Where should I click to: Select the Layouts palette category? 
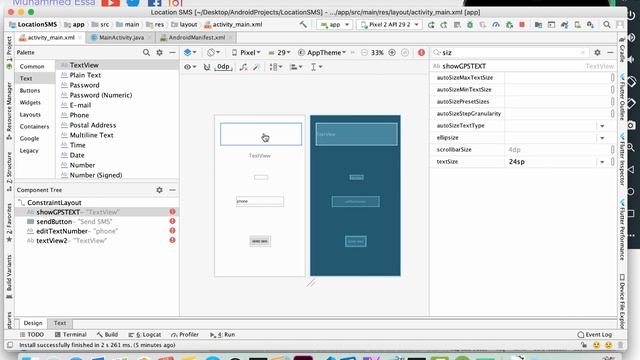(x=30, y=114)
